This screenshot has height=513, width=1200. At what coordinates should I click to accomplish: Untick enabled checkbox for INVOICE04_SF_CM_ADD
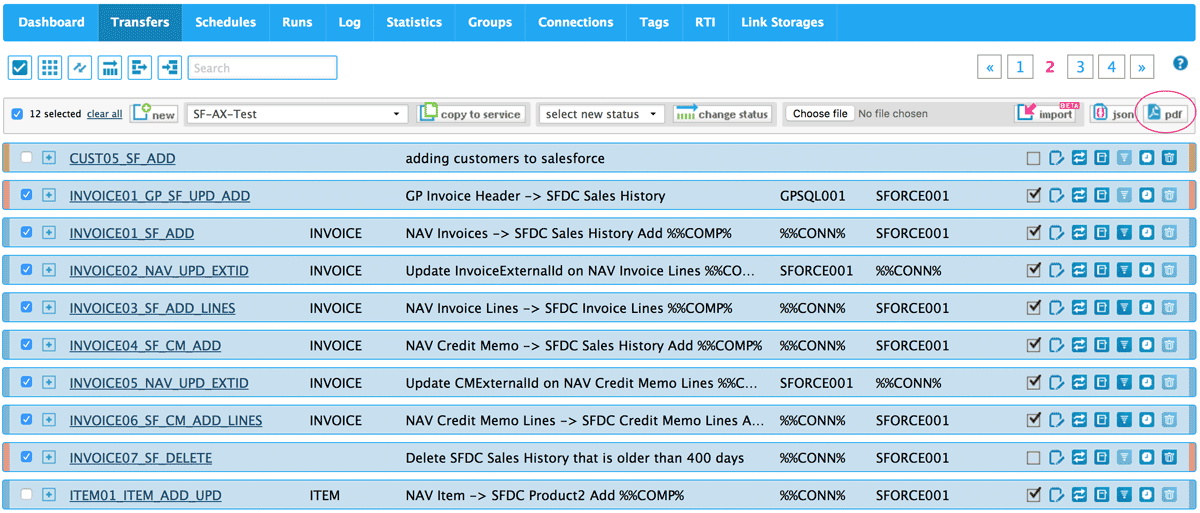click(1034, 345)
